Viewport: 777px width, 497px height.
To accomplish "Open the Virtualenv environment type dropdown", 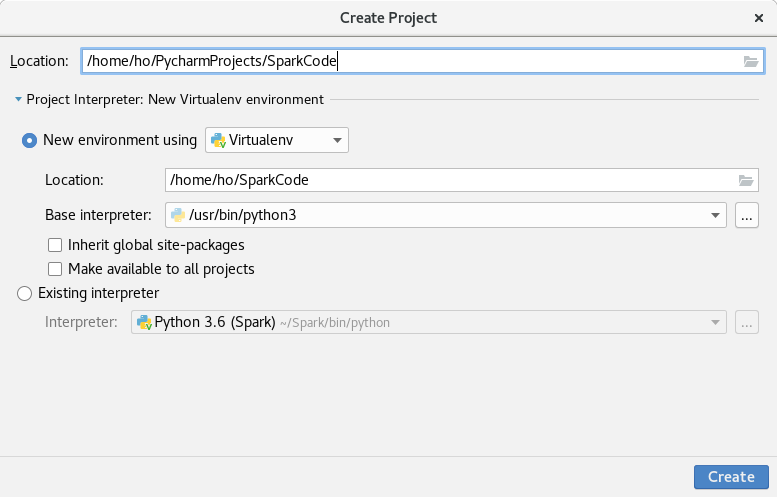I will pyautogui.click(x=337, y=140).
